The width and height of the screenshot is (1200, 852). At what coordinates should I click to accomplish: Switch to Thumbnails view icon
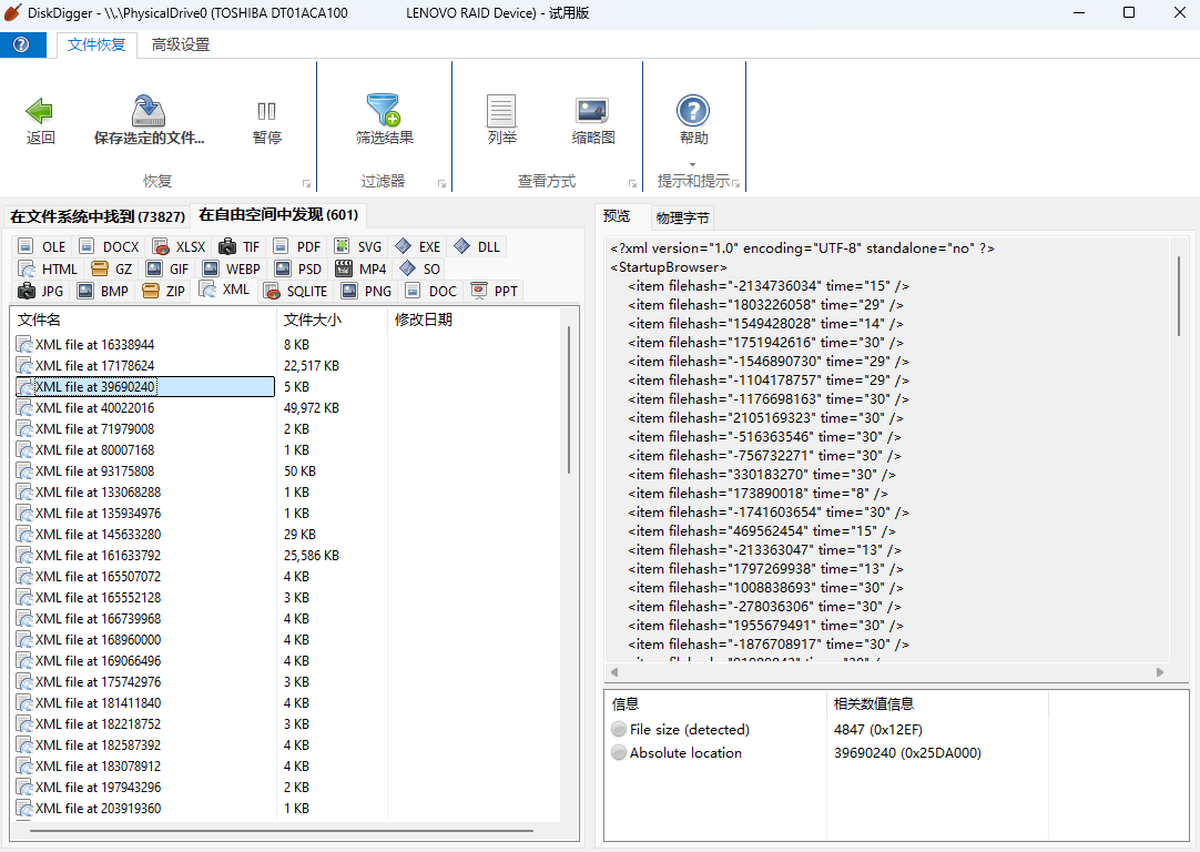(593, 111)
